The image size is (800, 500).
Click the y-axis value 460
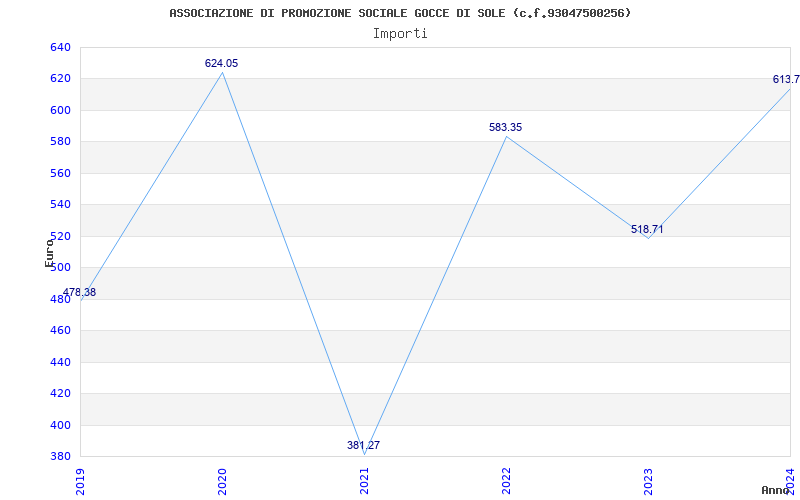click(60, 331)
